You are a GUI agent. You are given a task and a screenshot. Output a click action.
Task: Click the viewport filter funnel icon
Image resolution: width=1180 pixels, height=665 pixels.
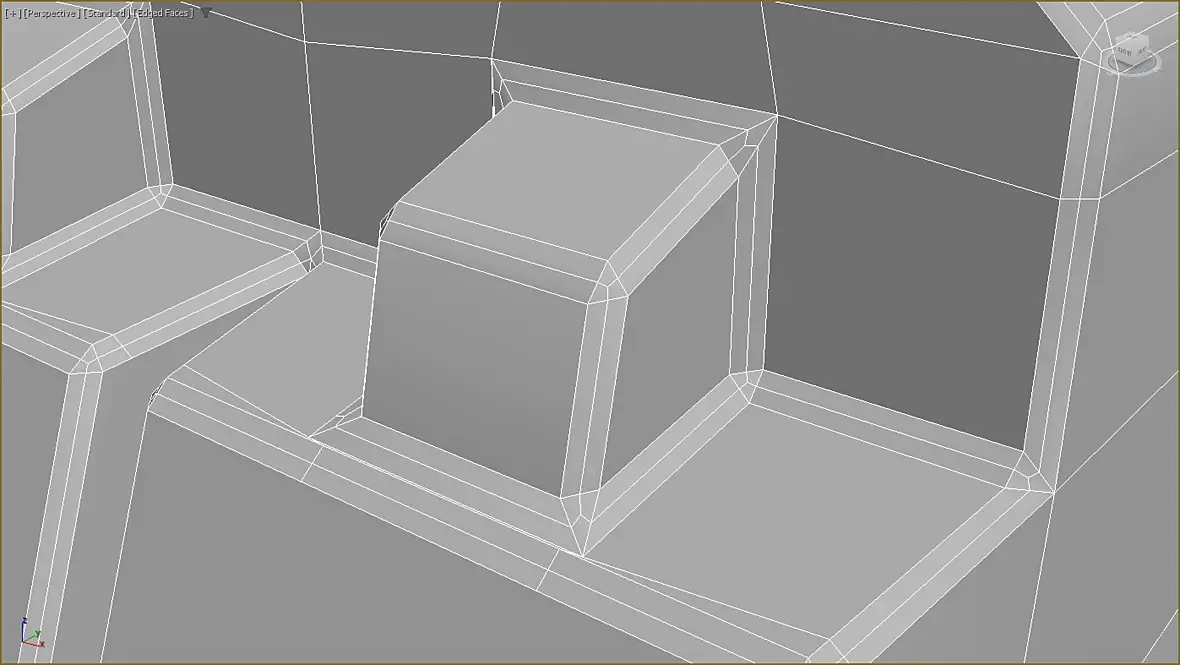click(205, 13)
